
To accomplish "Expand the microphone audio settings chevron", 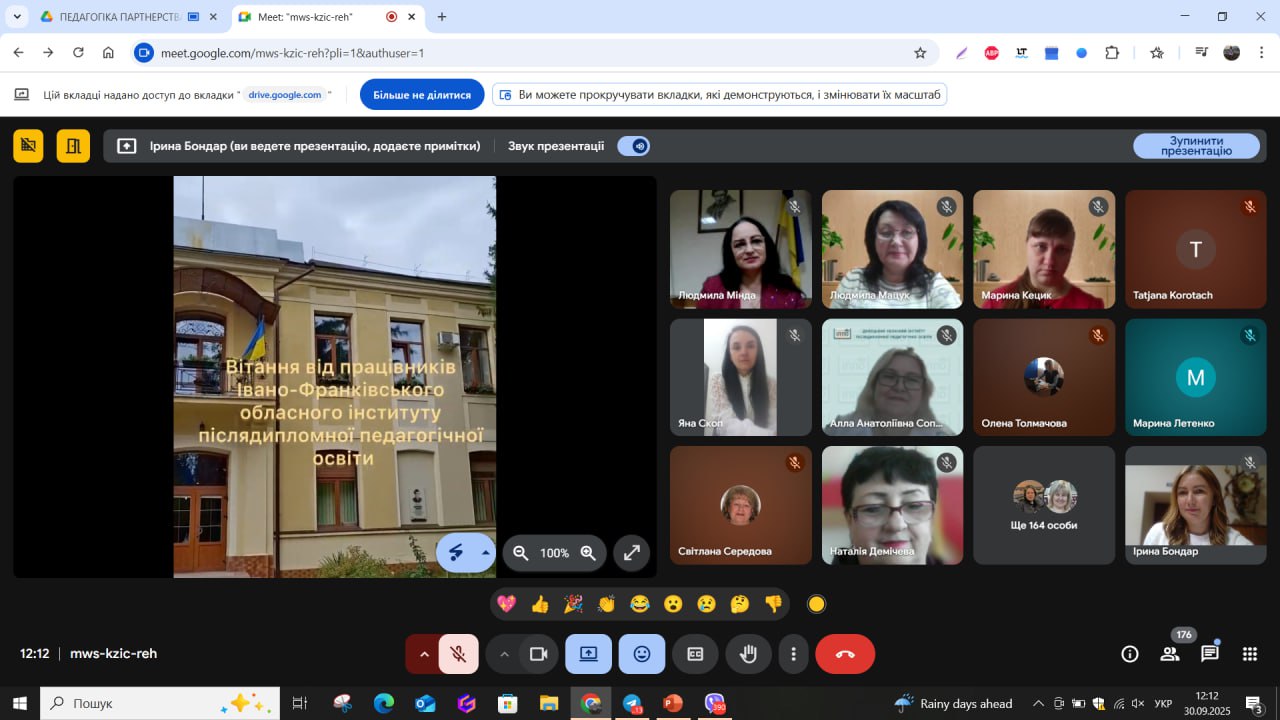I will pos(424,654).
